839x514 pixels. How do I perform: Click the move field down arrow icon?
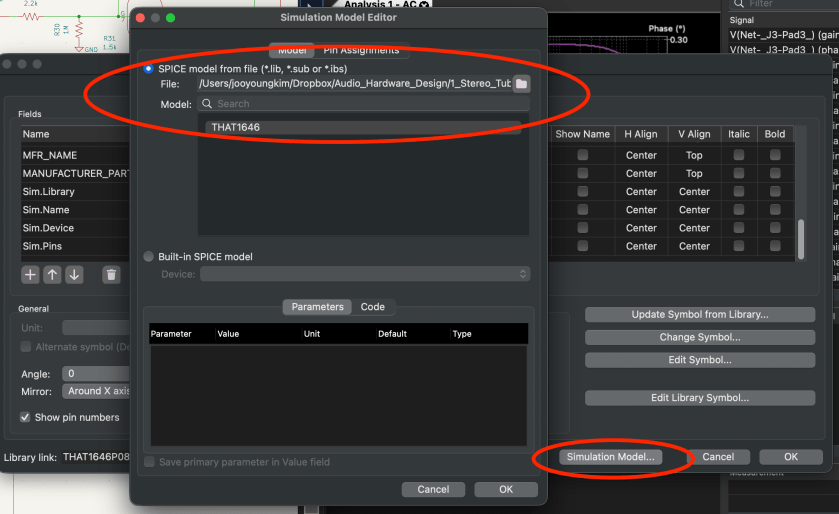coord(74,274)
